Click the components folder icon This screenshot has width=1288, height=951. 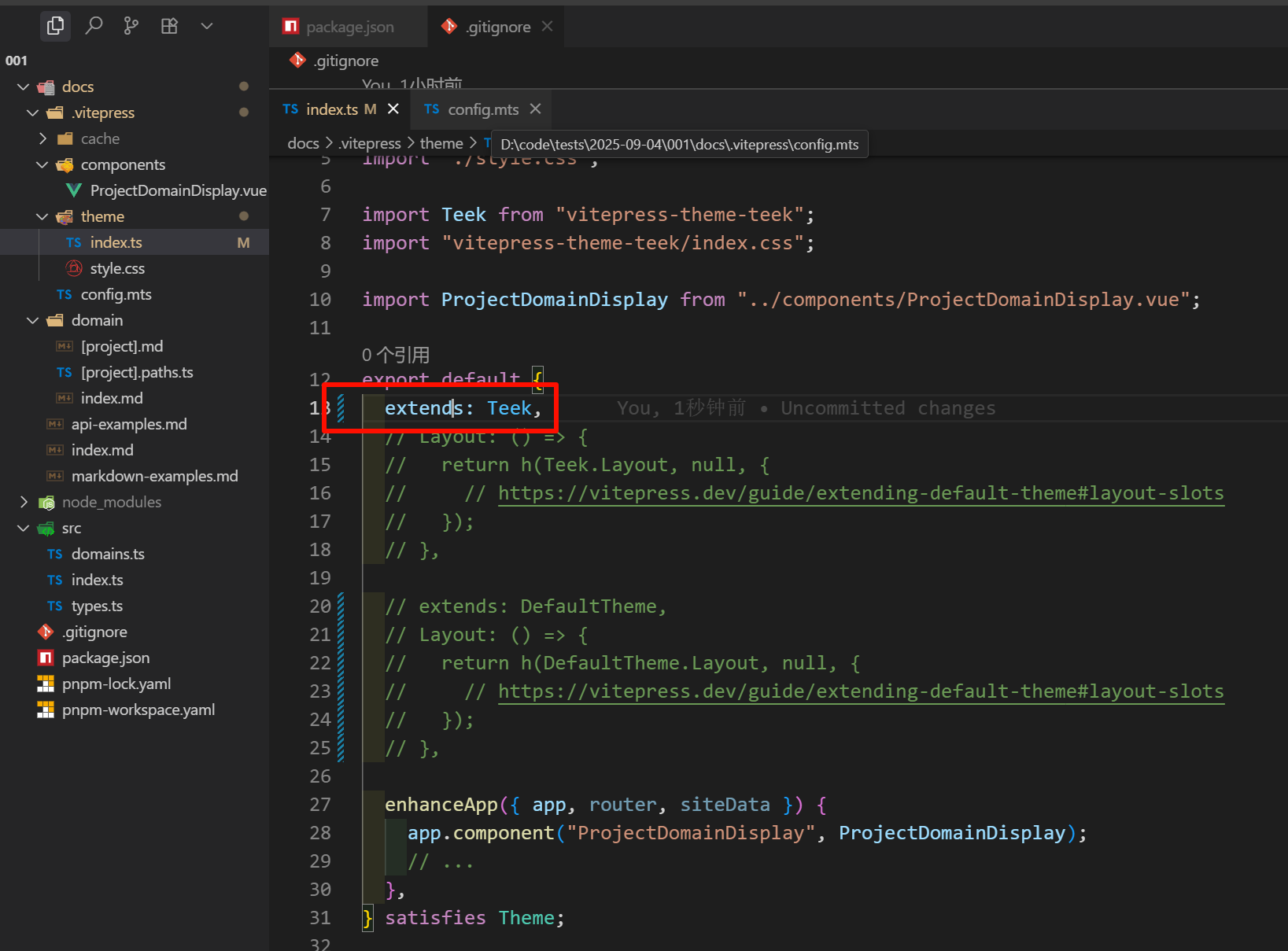coord(65,164)
